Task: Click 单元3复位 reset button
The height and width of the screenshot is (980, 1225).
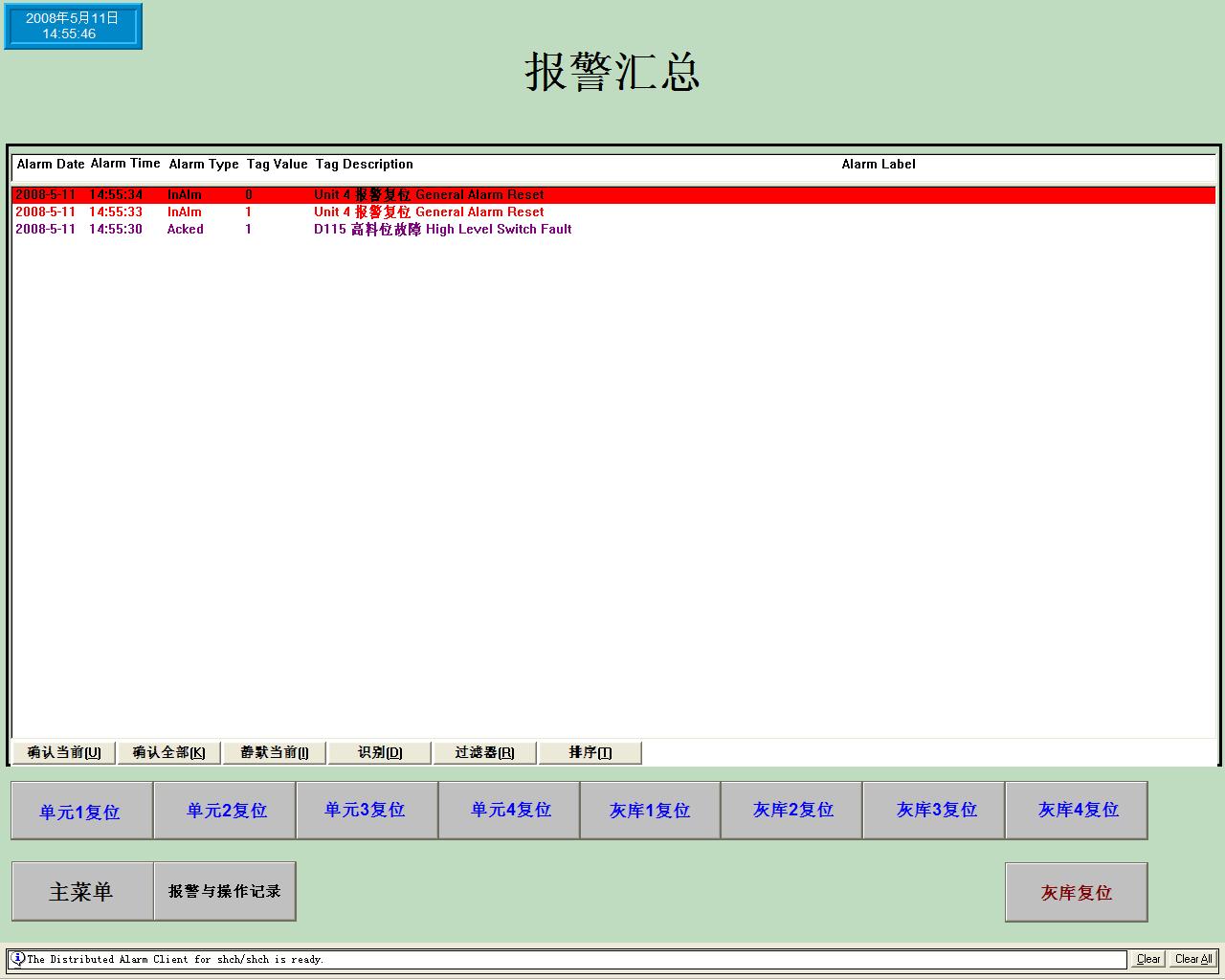Action: (x=367, y=810)
